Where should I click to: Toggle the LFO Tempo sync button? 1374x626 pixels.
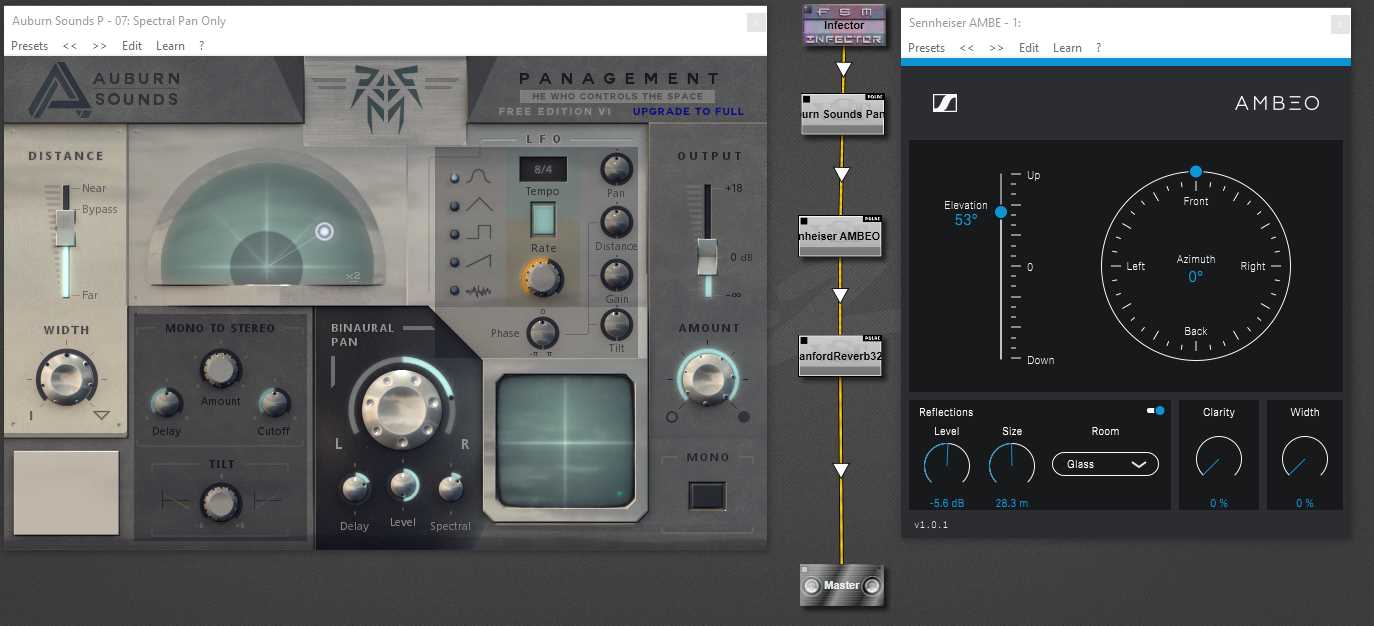pyautogui.click(x=543, y=219)
